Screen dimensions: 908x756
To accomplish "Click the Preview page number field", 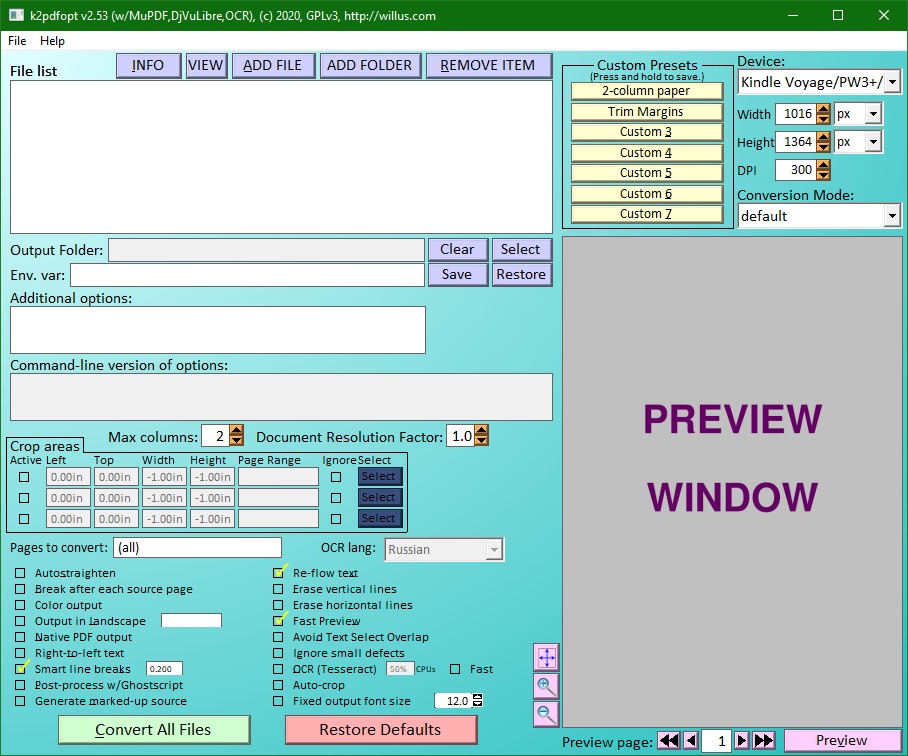I will tap(715, 741).
